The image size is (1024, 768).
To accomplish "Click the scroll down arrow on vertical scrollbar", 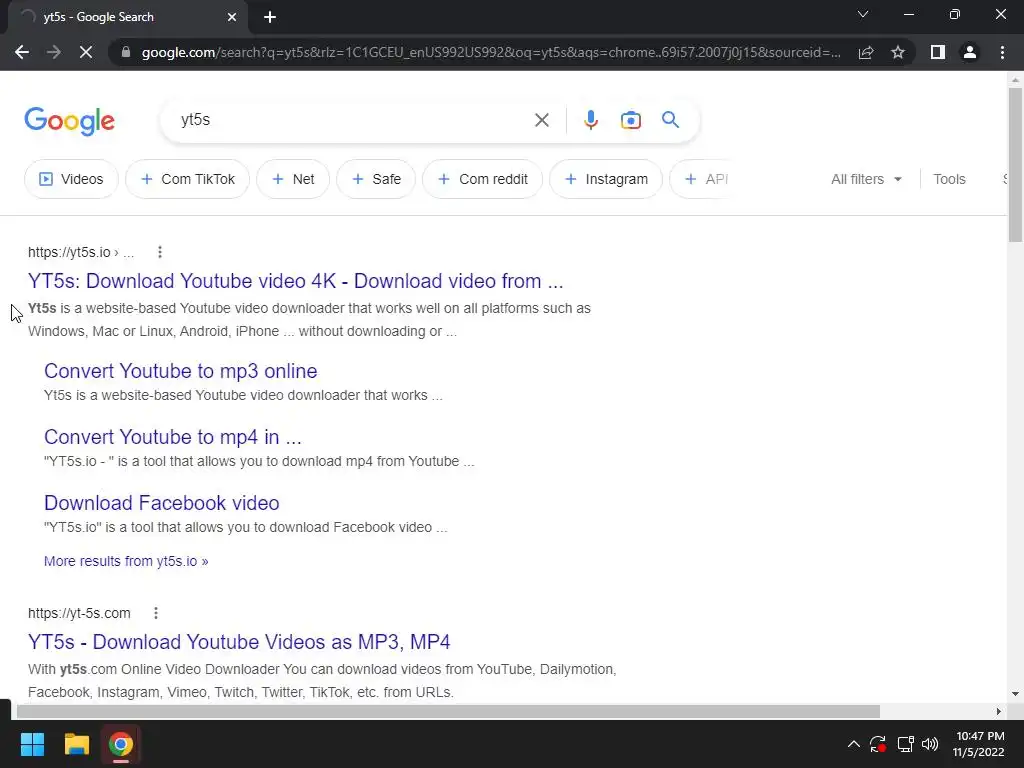I will [x=1015, y=694].
